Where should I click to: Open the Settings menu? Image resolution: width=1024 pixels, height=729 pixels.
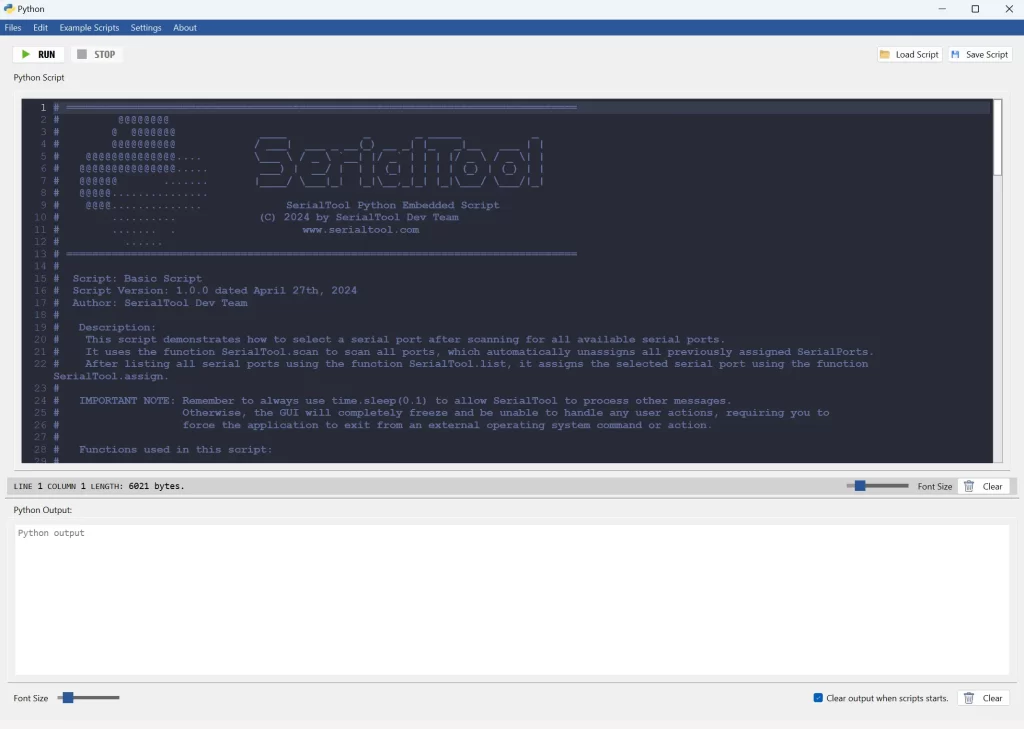point(146,27)
